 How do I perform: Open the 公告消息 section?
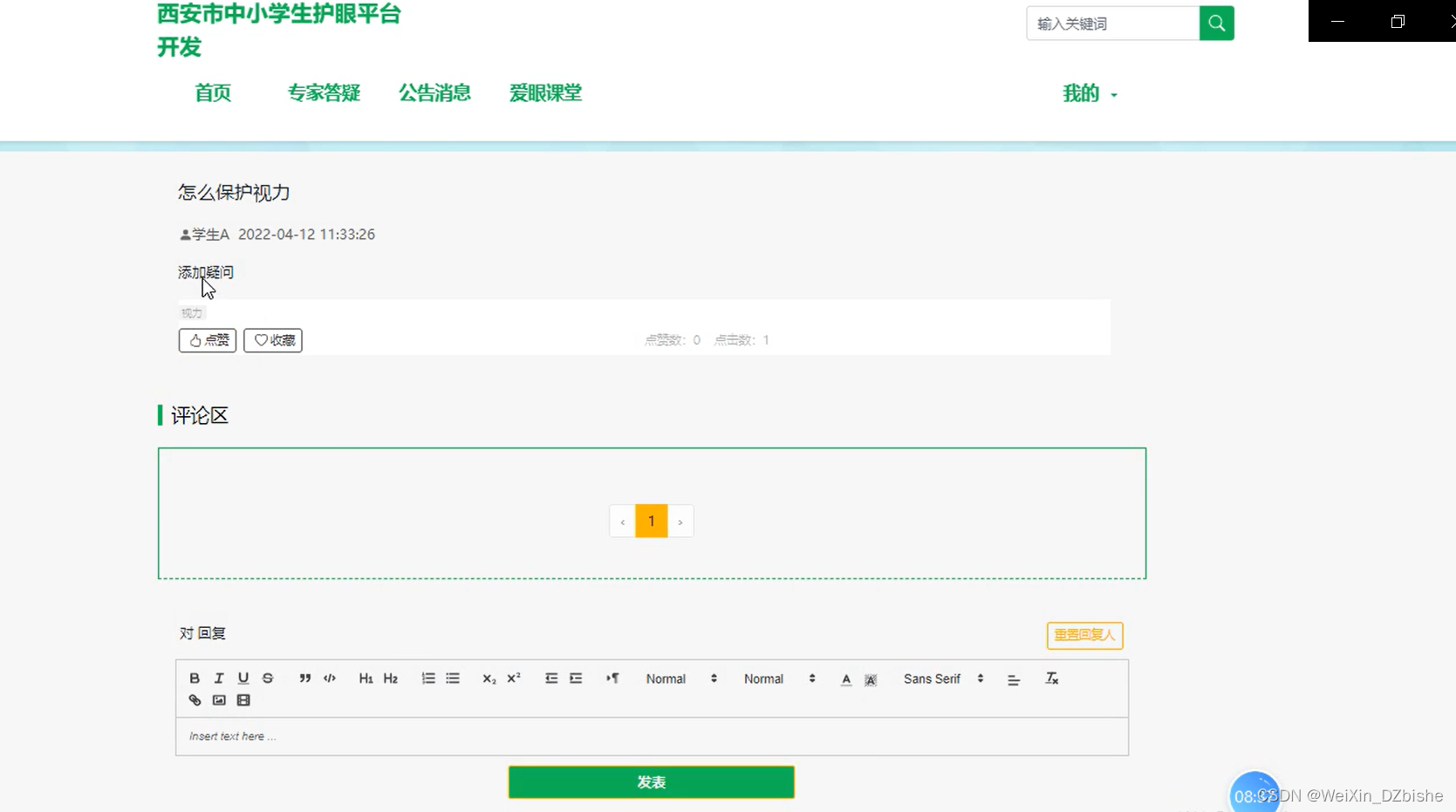(434, 93)
